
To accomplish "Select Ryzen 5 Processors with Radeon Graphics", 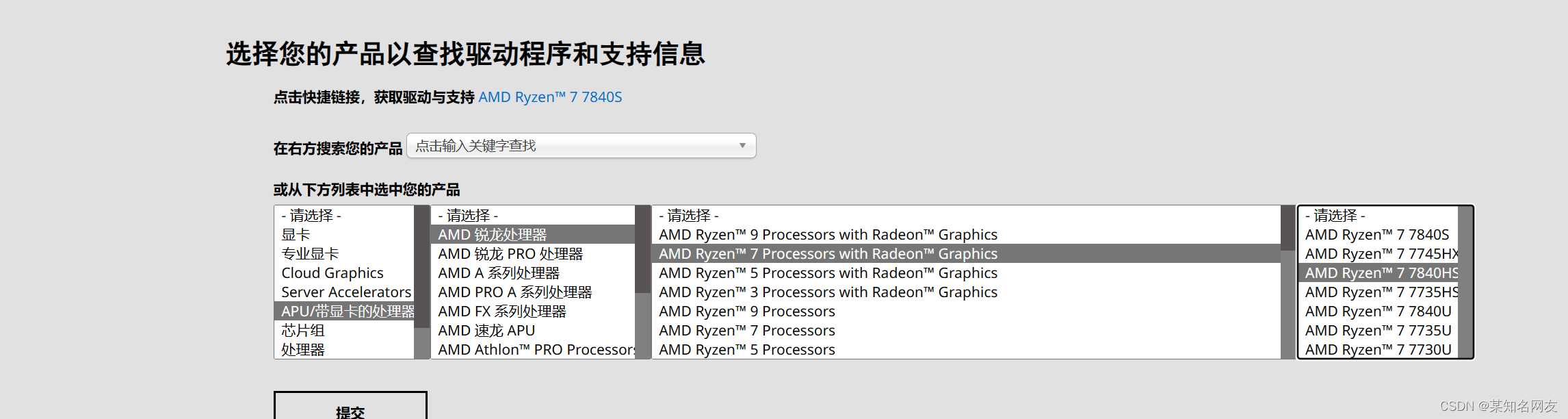I will click(x=966, y=273).
